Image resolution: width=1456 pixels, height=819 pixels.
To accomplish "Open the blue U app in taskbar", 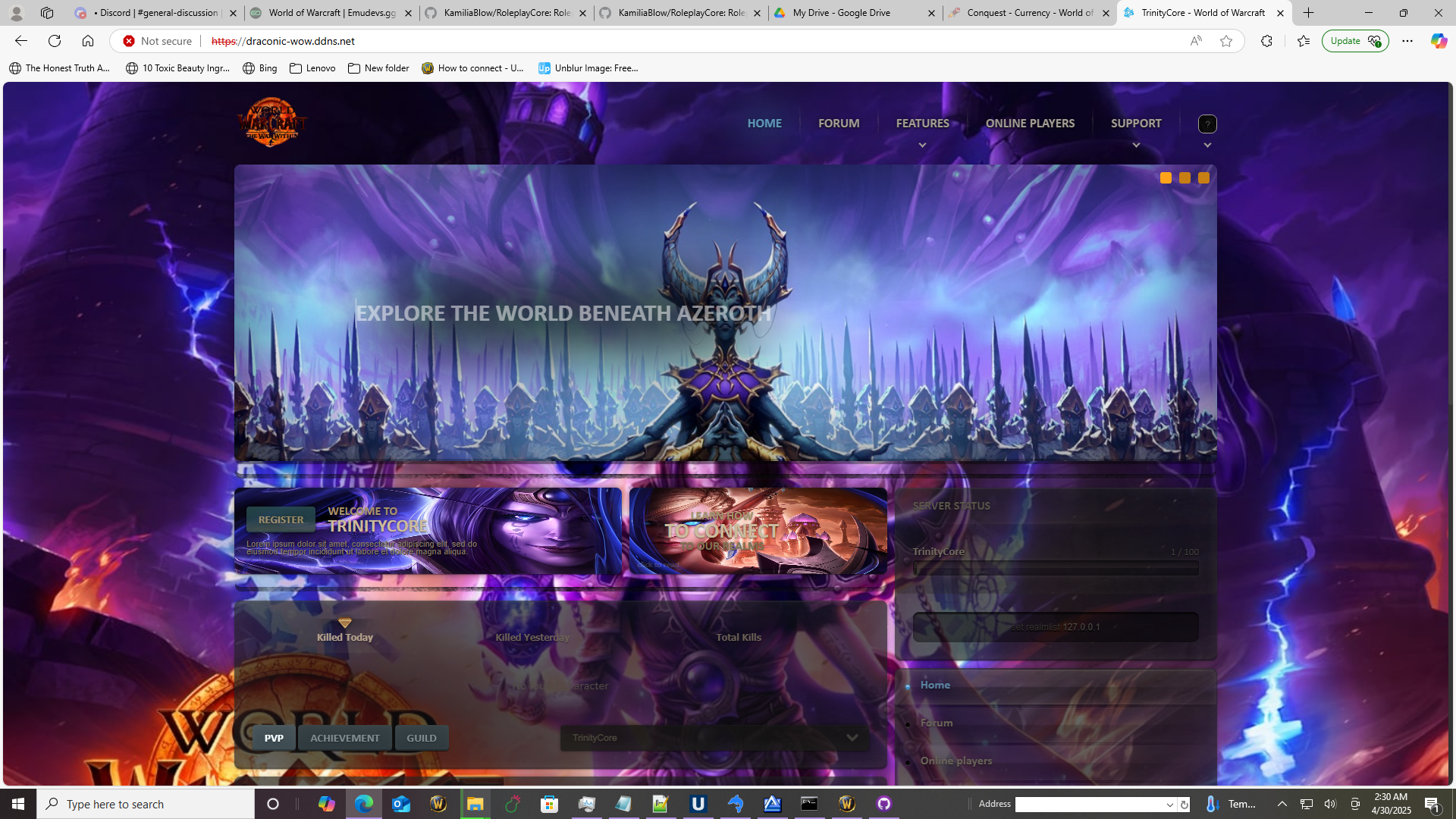I will (698, 804).
